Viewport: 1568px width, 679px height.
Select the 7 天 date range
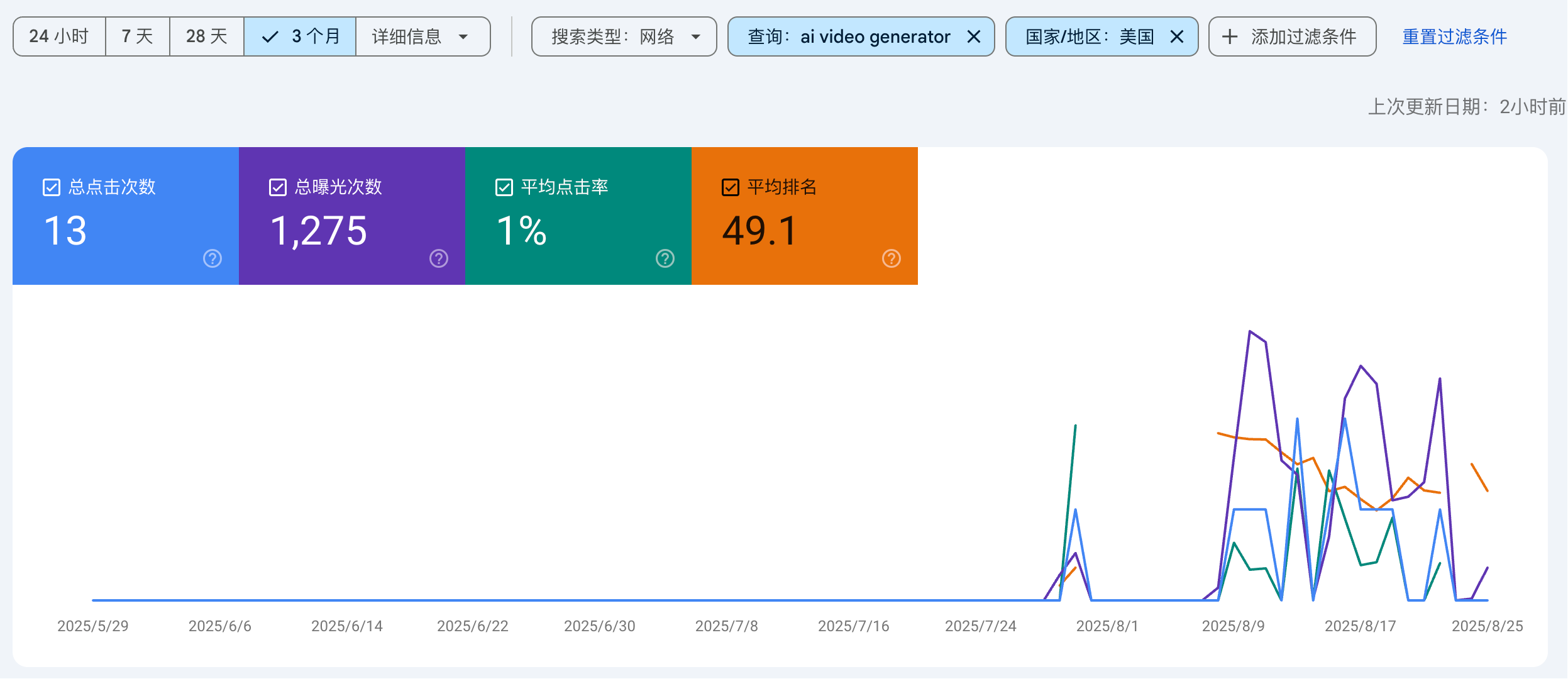click(x=138, y=36)
